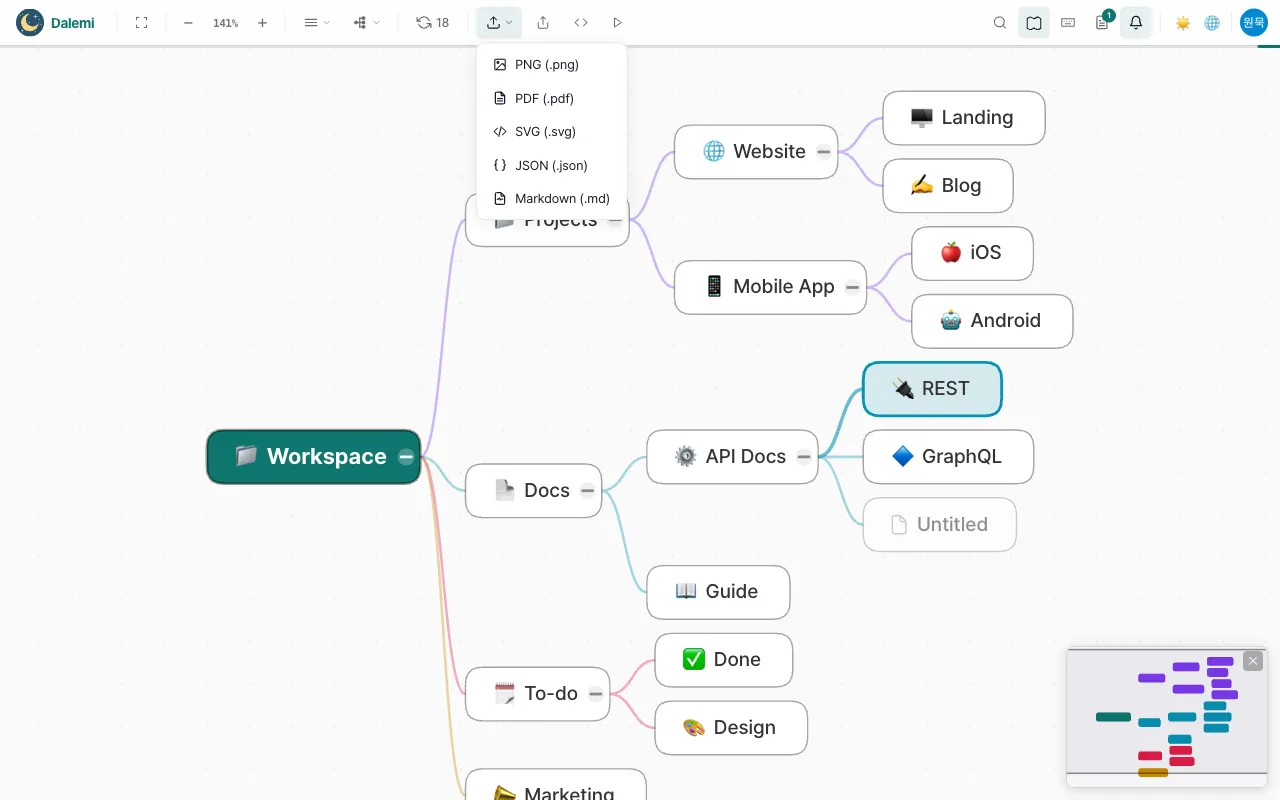This screenshot has width=1280, height=800.
Task: Collapse the Website branch
Action: [x=823, y=152]
